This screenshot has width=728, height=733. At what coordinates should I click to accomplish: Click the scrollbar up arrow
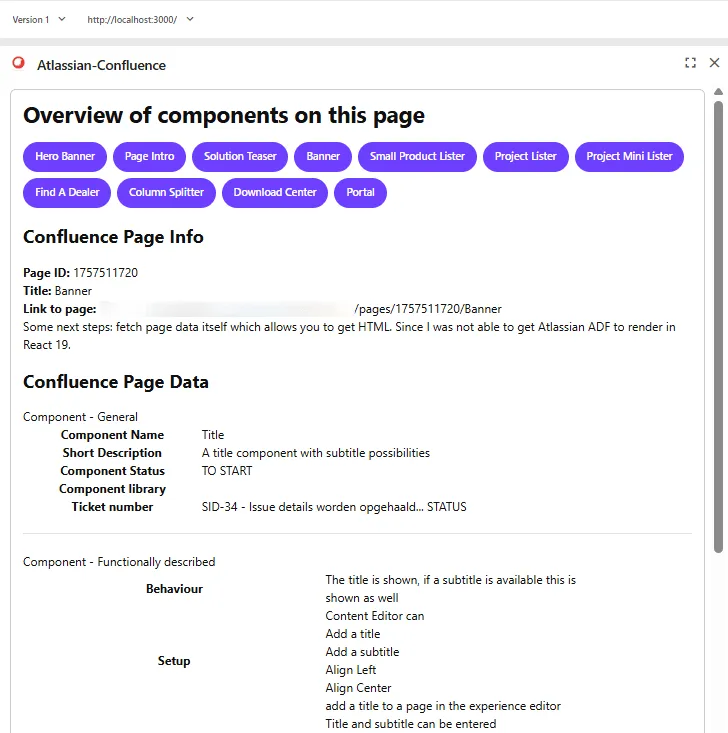pyautogui.click(x=717, y=92)
